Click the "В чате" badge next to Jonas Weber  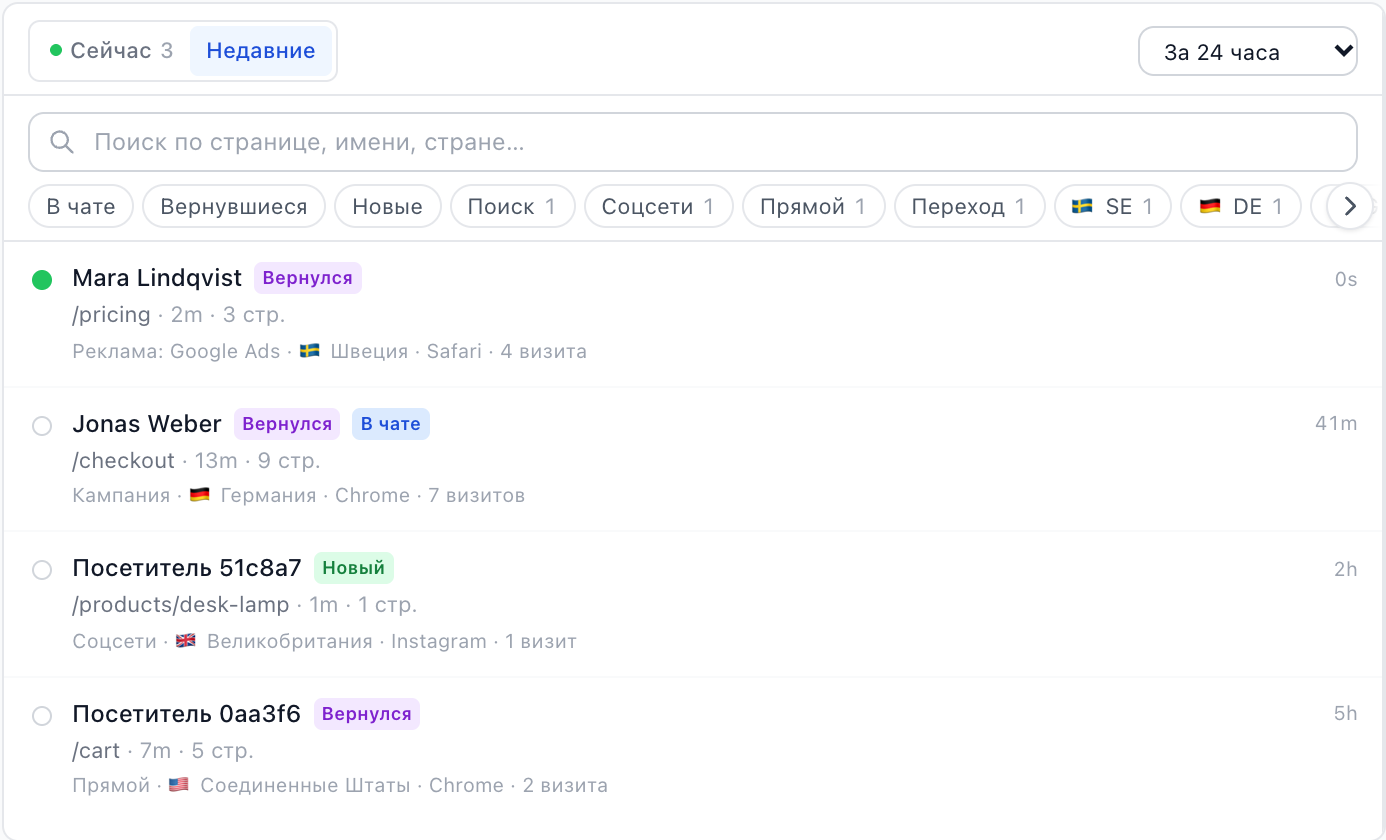[391, 424]
